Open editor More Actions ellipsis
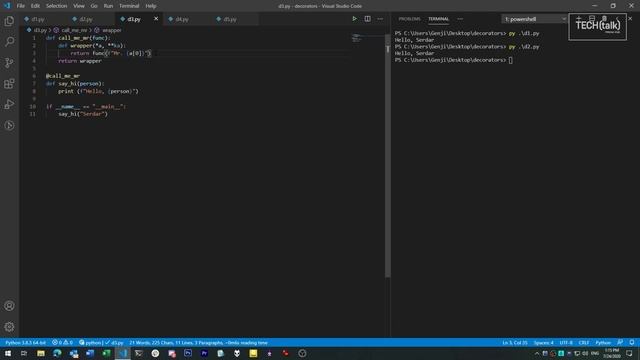 [x=380, y=19]
